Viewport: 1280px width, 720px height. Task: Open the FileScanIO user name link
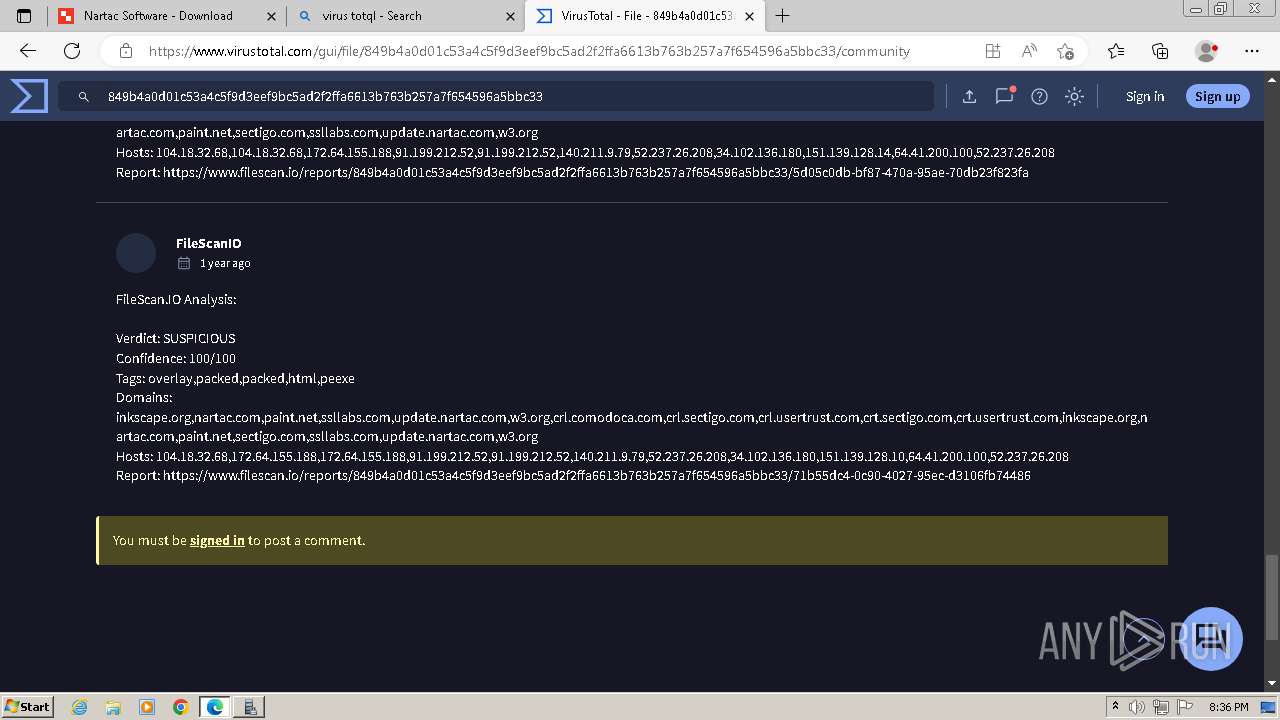(208, 243)
